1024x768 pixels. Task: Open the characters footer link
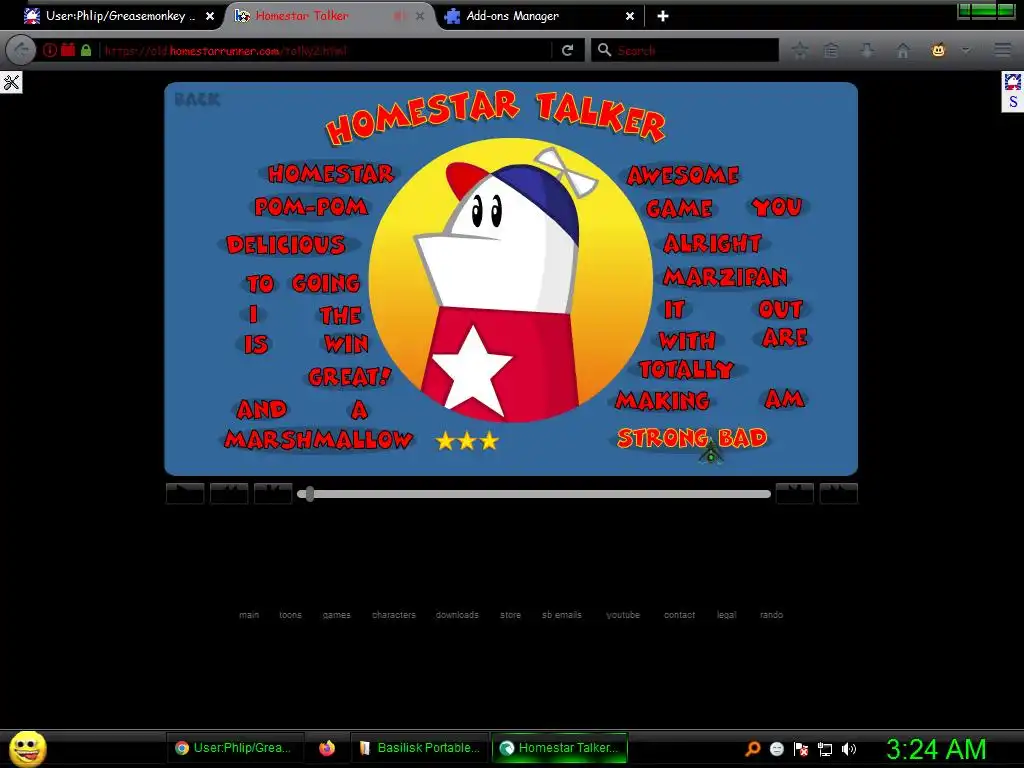[x=394, y=615]
